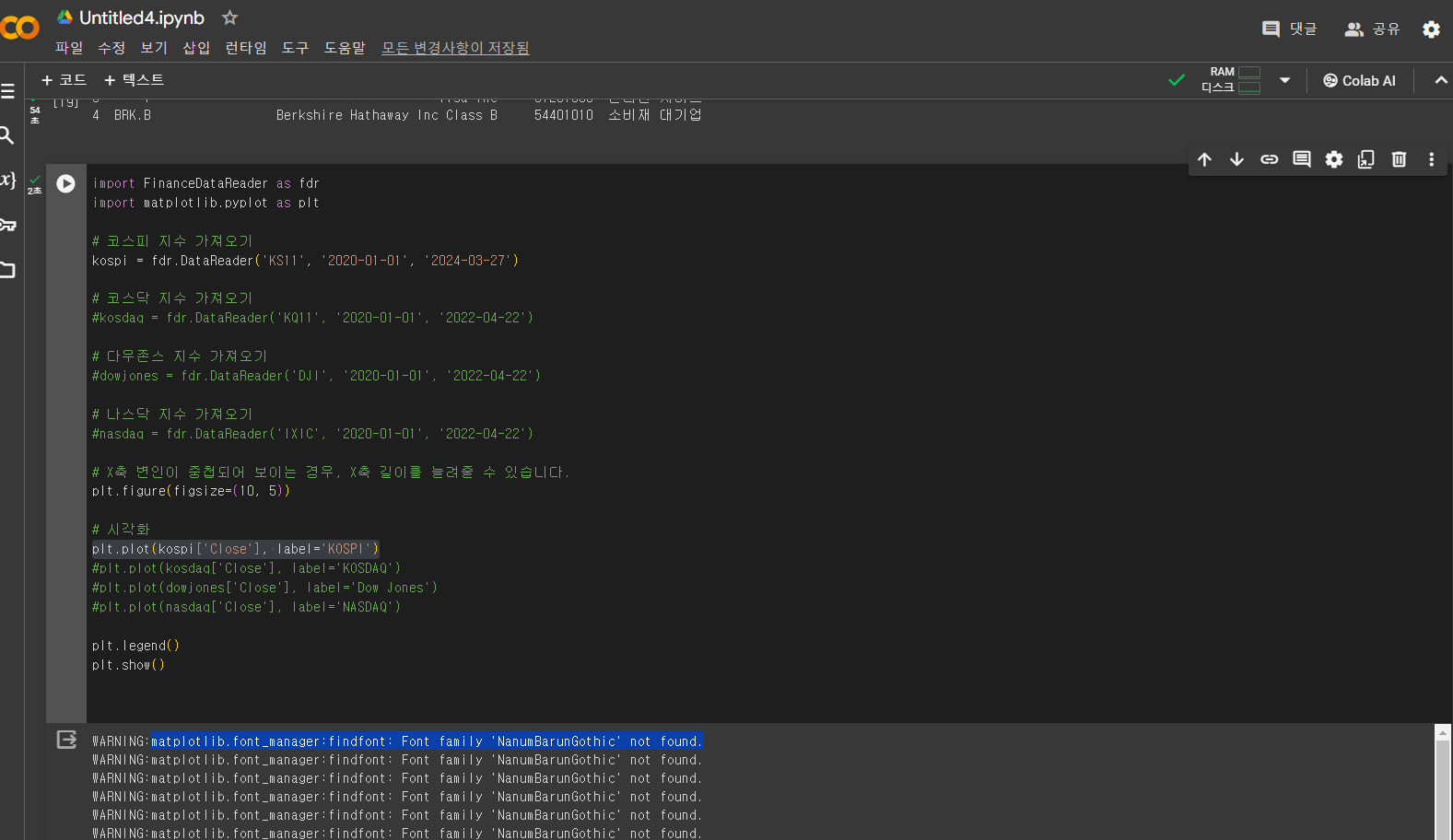This screenshot has width=1453, height=840.
Task: Open the secrets key panel
Action: click(x=7, y=225)
